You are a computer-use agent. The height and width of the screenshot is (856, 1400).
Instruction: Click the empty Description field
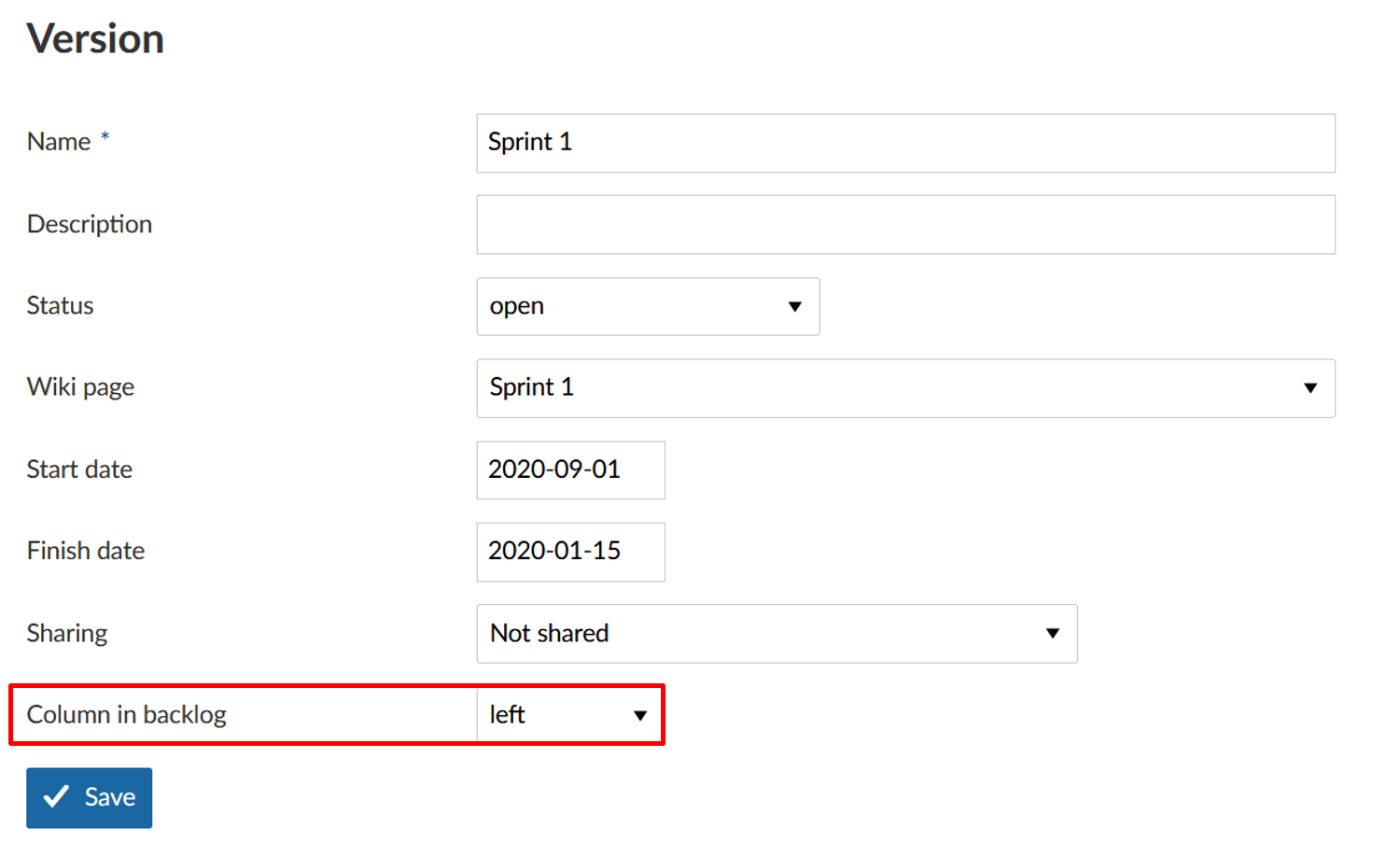905,224
